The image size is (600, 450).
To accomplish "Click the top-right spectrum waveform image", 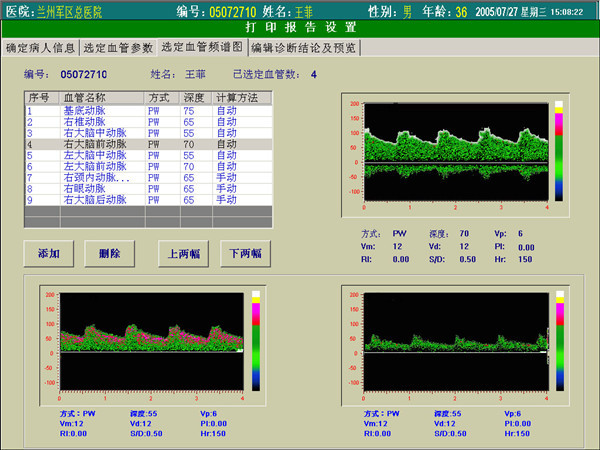I will click(456, 150).
